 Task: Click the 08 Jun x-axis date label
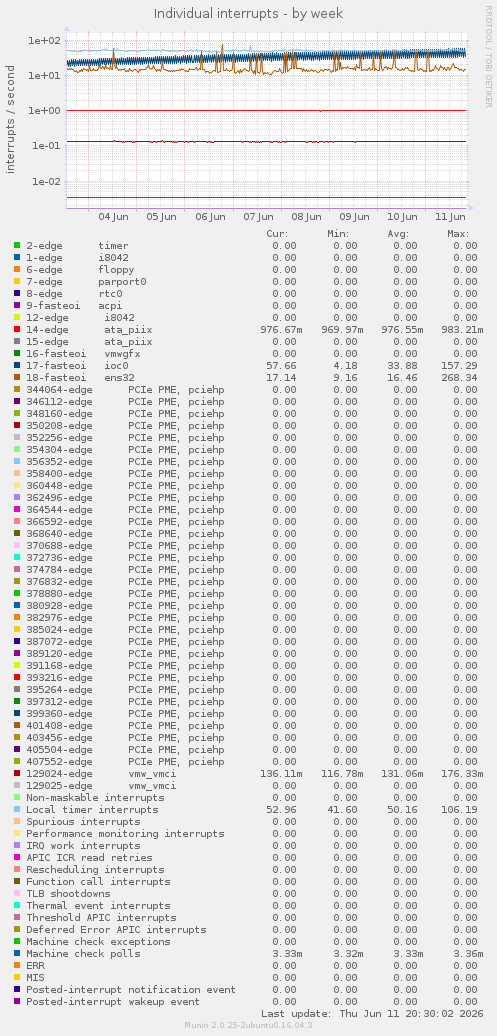pos(306,217)
